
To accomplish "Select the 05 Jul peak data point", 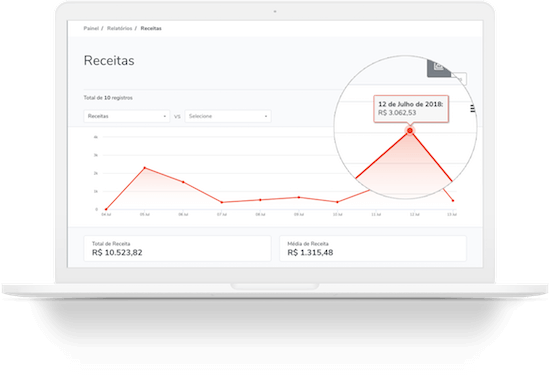I will [145, 168].
